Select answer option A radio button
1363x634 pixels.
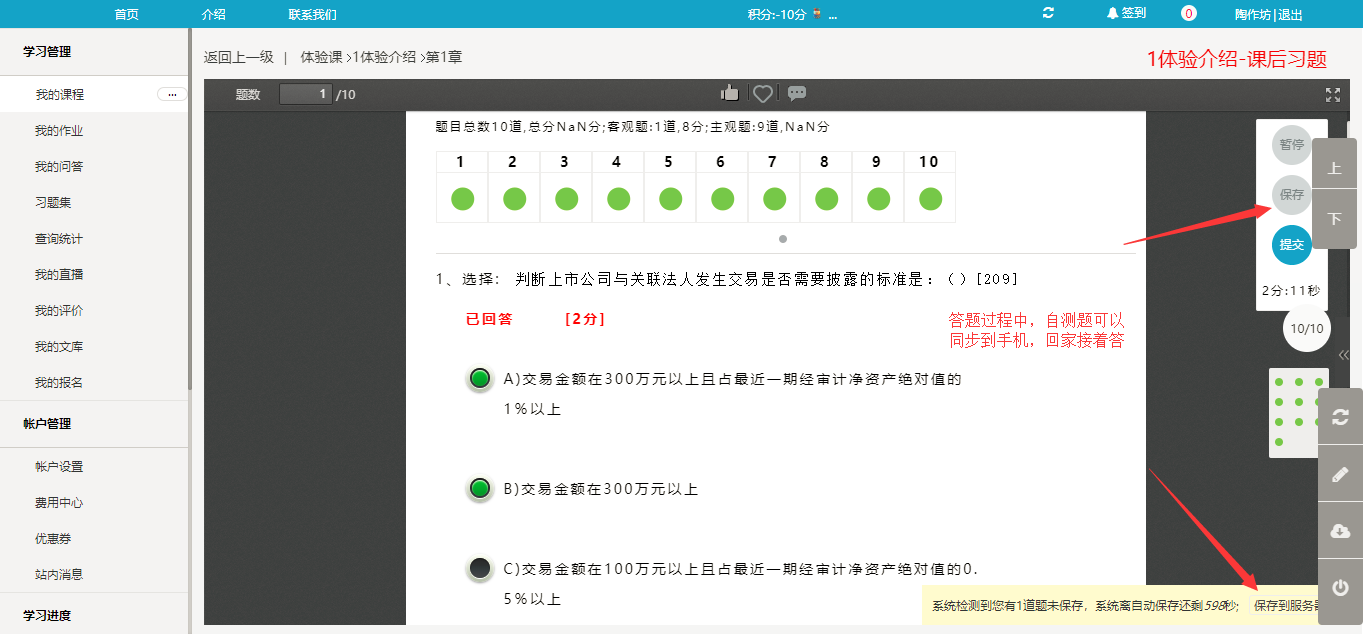point(480,378)
